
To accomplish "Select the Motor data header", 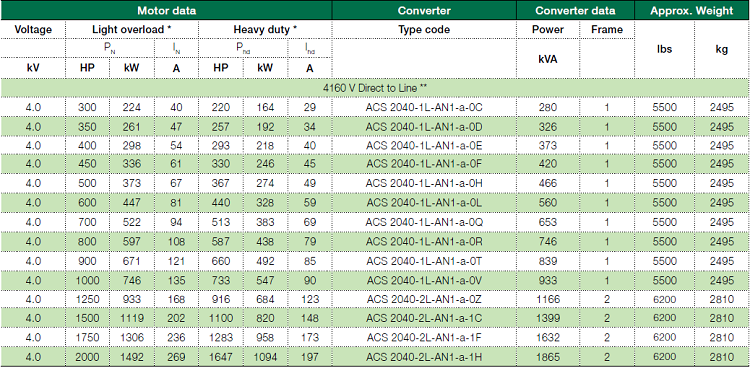I will [x=166, y=11].
